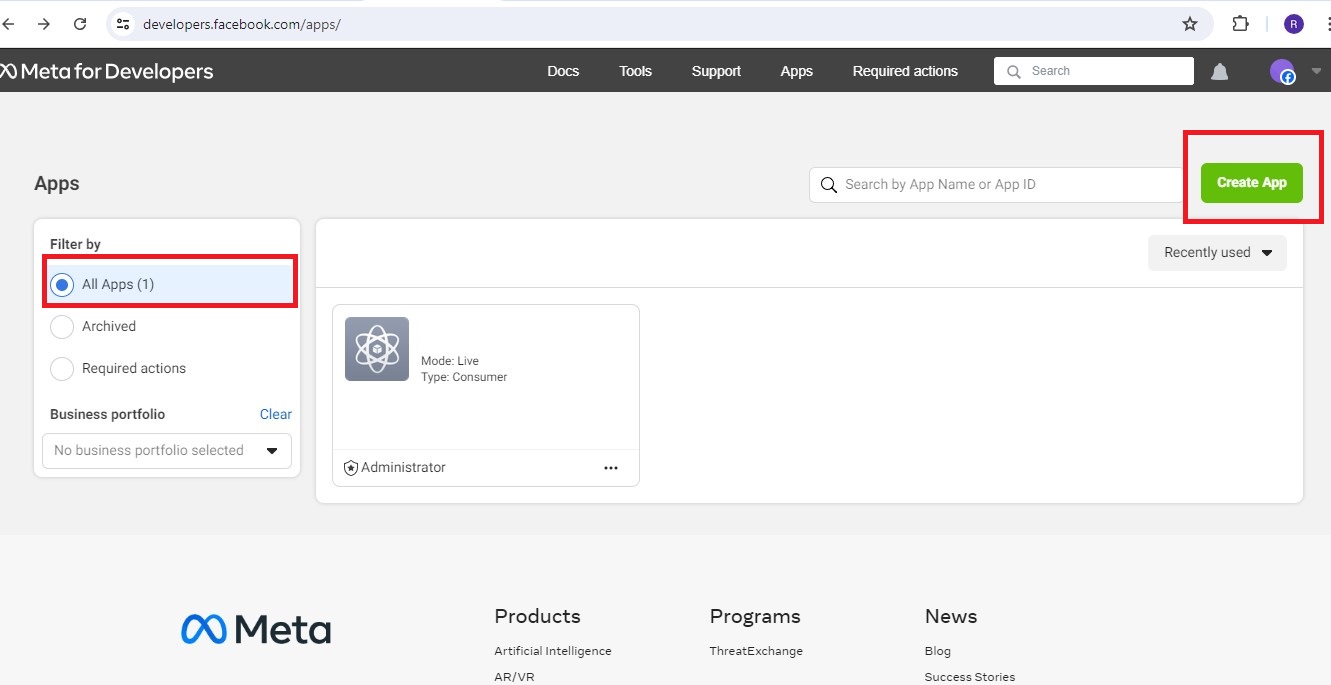Click the Clear link for business portfolio
Image resolution: width=1331 pixels, height=685 pixels.
pos(276,414)
